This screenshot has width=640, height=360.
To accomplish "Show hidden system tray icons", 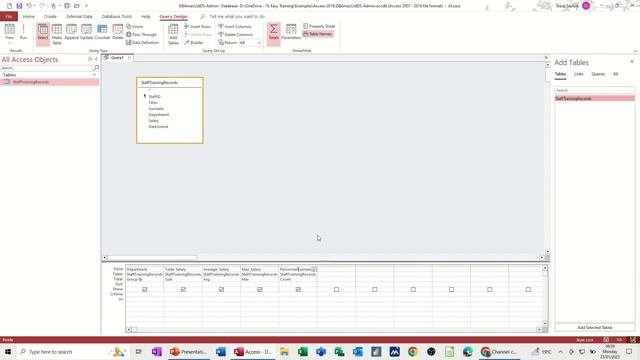I will (x=560, y=352).
